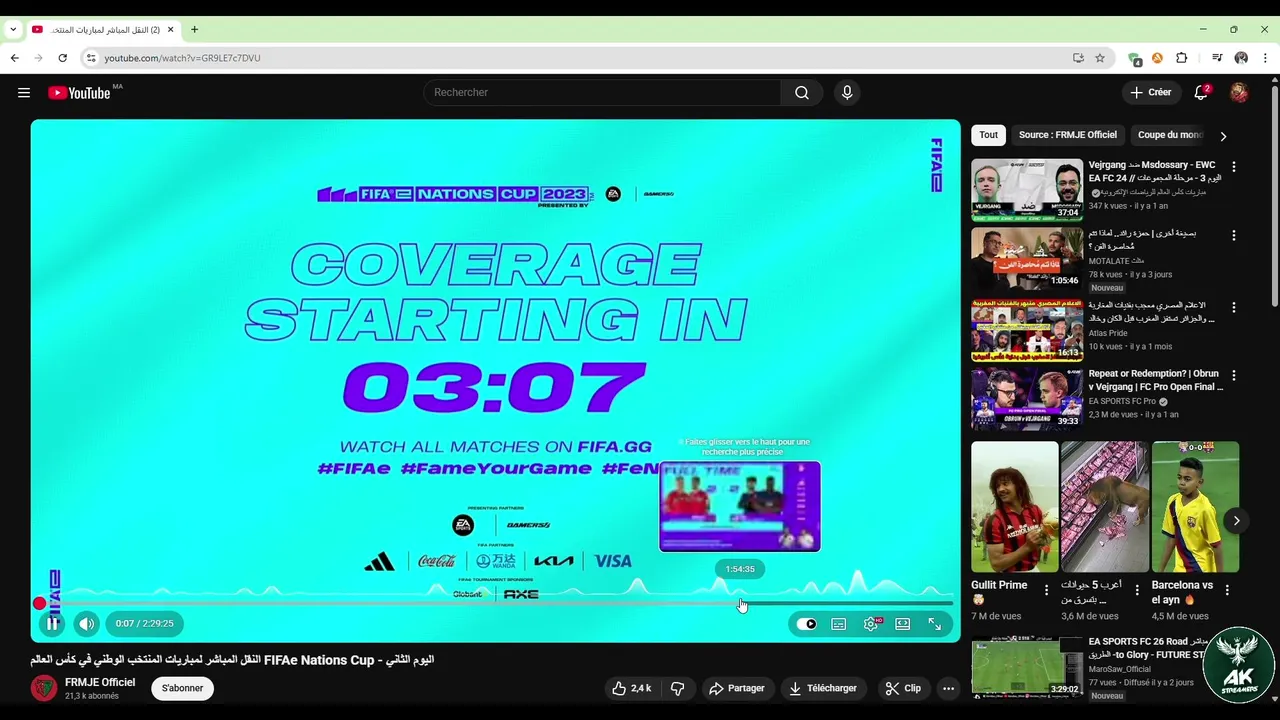The width and height of the screenshot is (1280, 720).
Task: Subscribe with the S'abonner button
Action: point(182,688)
